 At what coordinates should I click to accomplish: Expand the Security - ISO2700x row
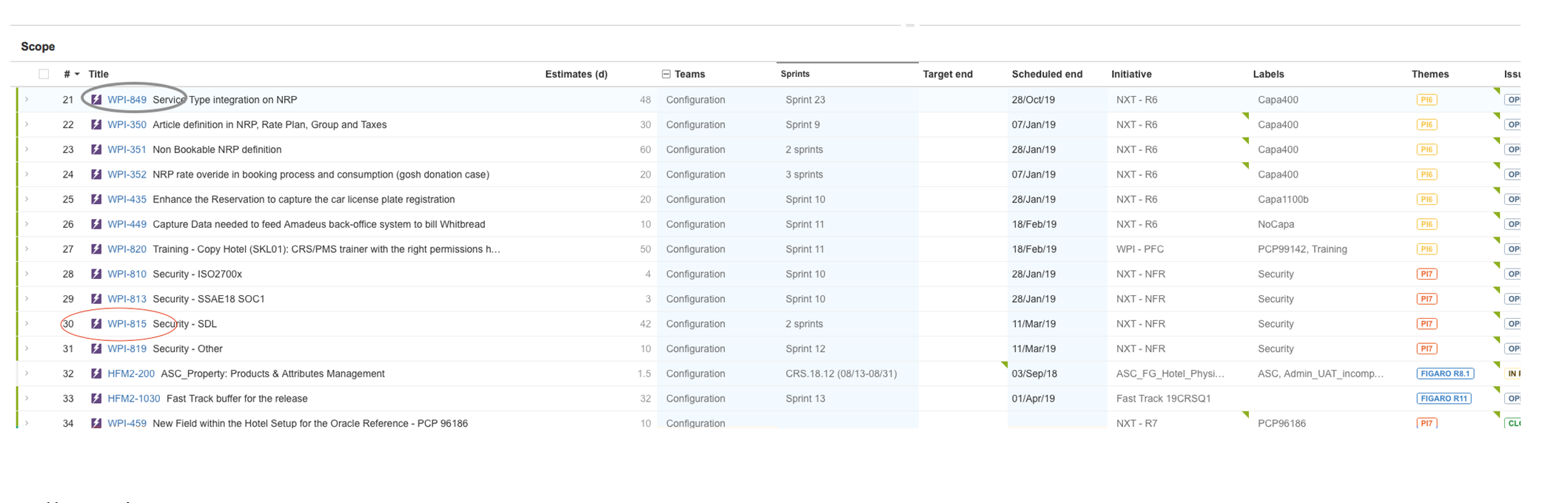[27, 274]
